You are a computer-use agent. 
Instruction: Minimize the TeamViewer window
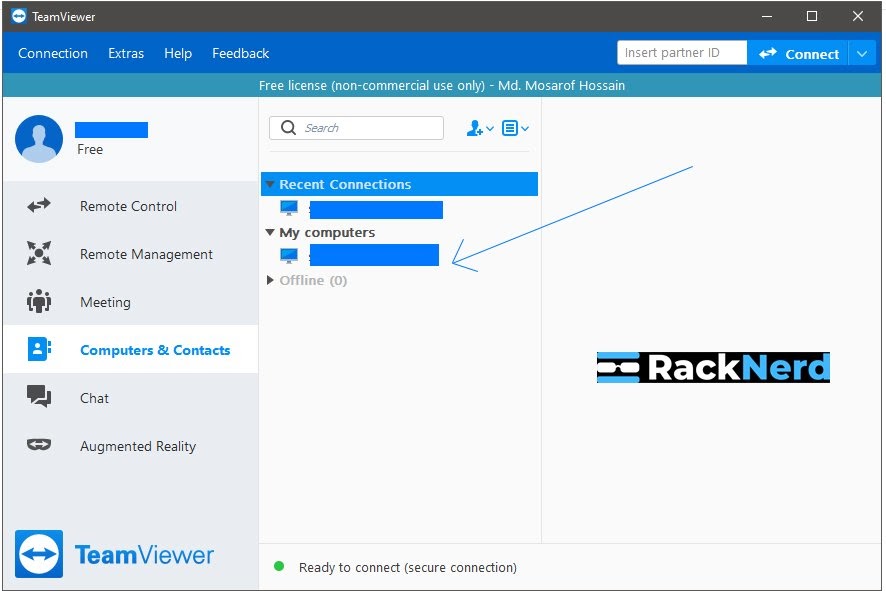767,16
